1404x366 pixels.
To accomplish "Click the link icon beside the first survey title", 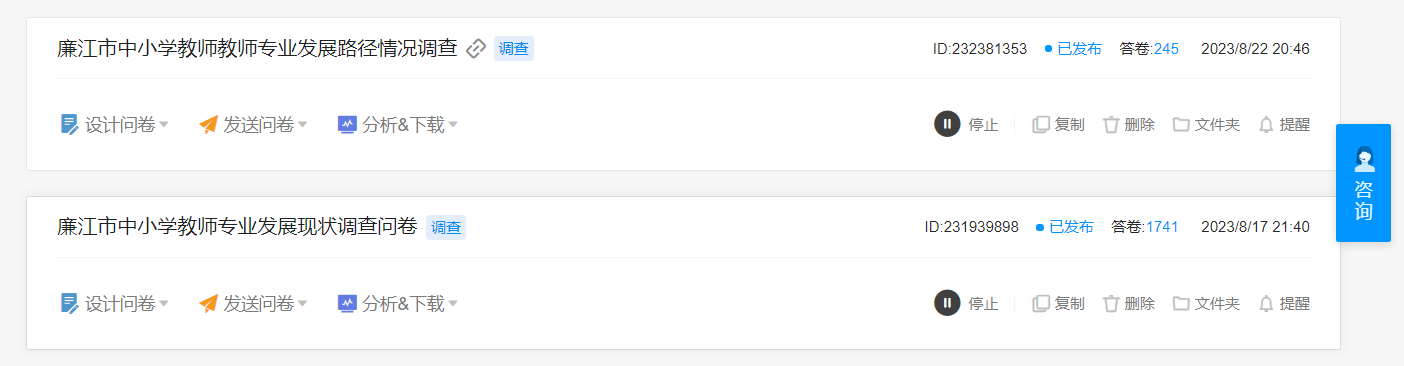I will [477, 48].
